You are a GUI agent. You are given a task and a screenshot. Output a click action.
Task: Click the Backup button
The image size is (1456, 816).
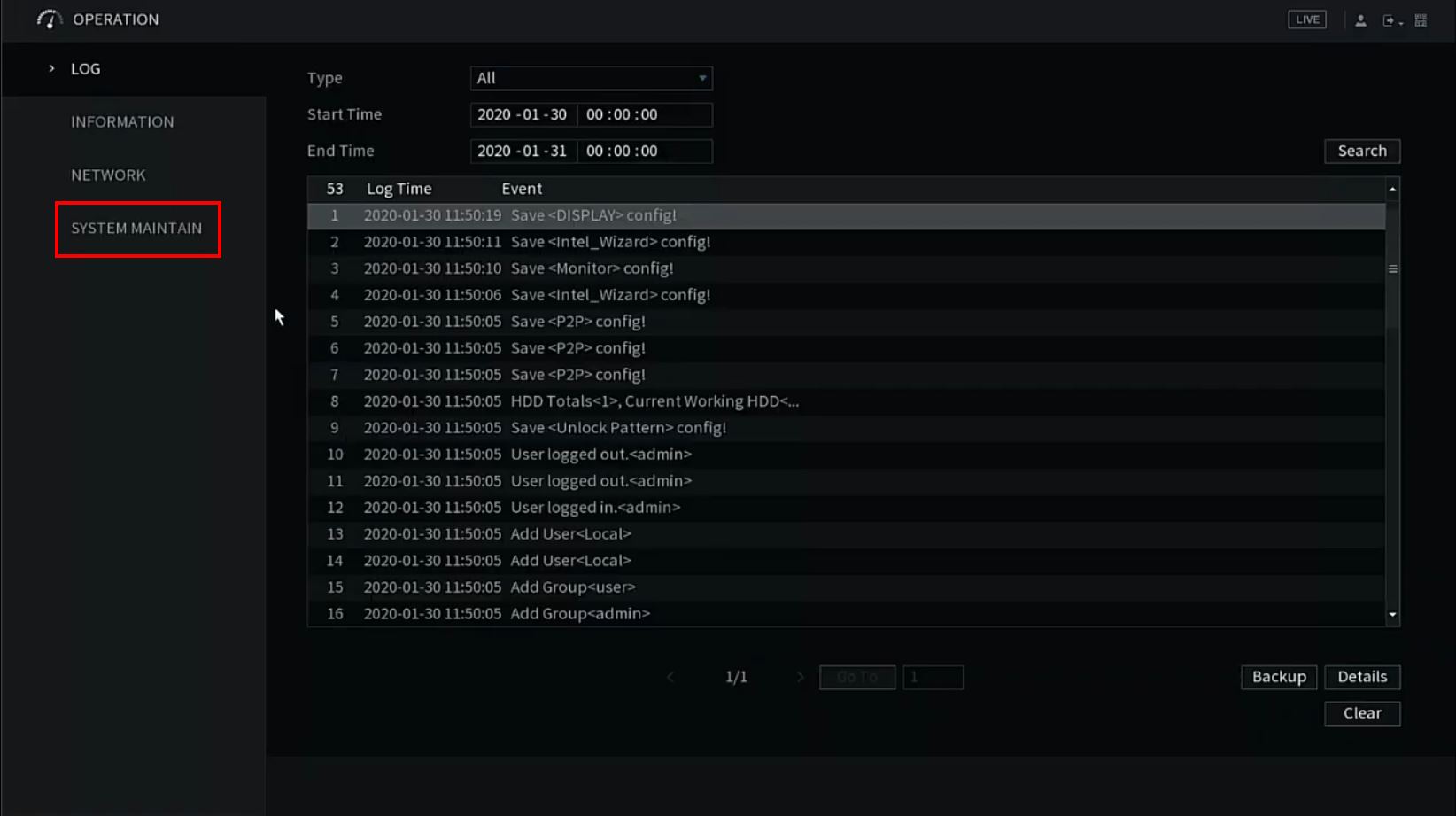coord(1279,677)
